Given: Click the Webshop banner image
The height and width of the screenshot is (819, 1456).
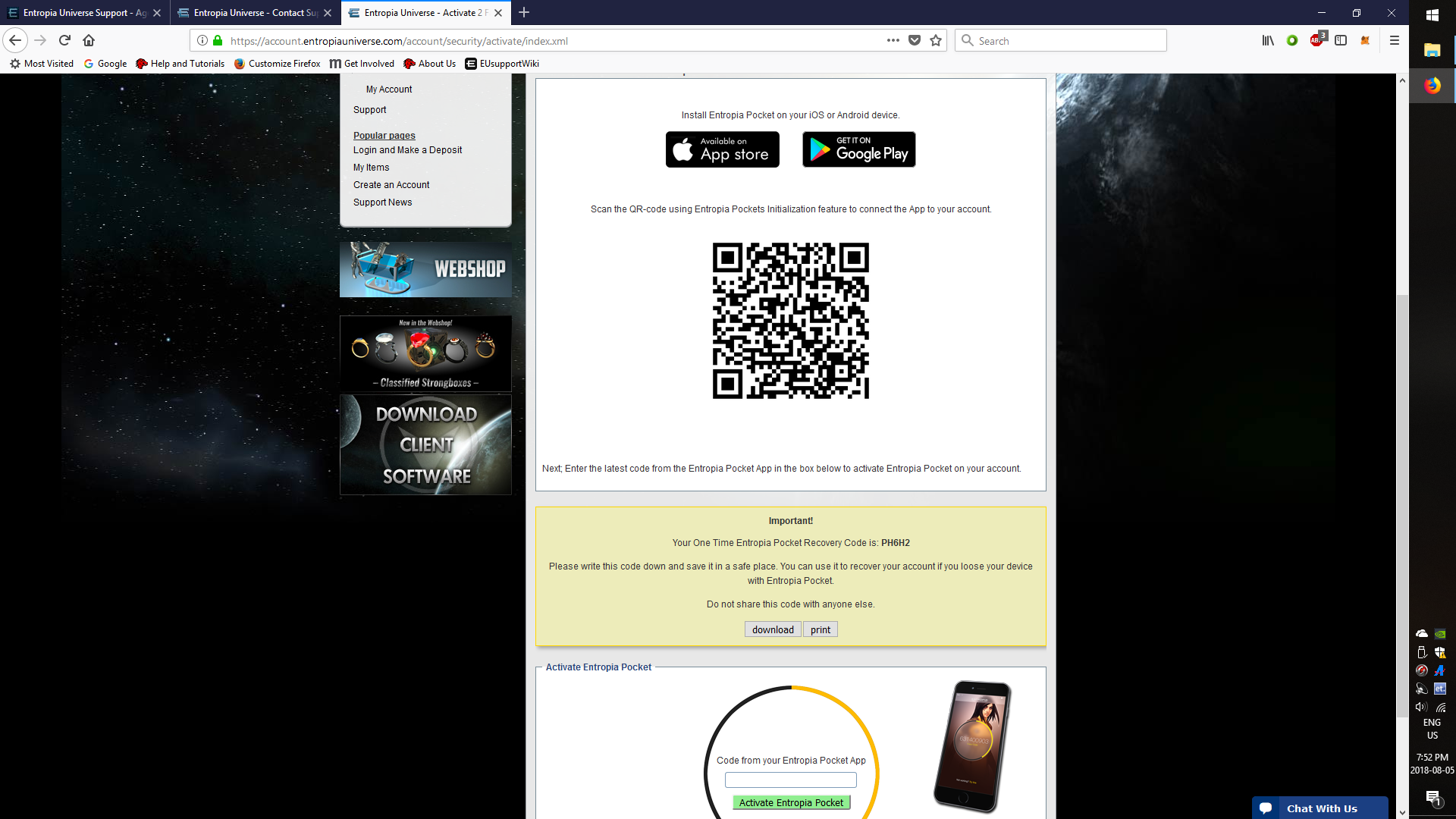Looking at the screenshot, I should 425,269.
